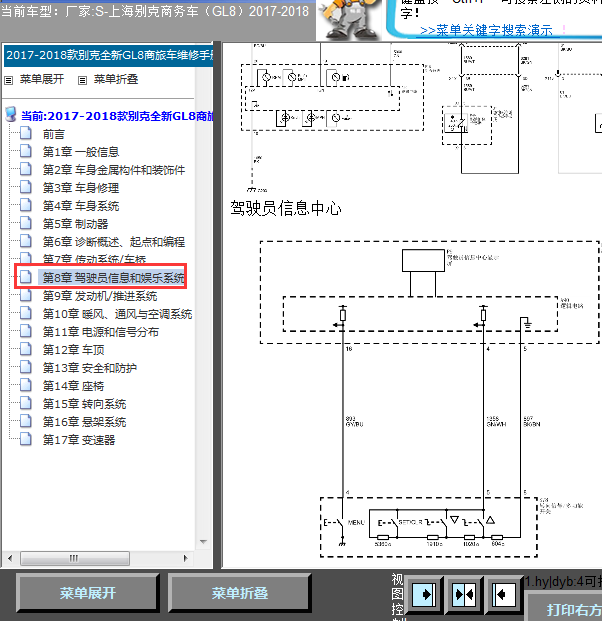The image size is (602, 624).
Task: Click the small icon before top 菜单展开
Action: pos(8,80)
